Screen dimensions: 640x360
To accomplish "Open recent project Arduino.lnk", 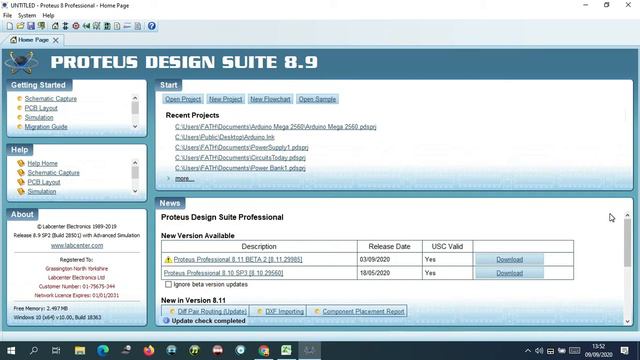I will pos(225,137).
